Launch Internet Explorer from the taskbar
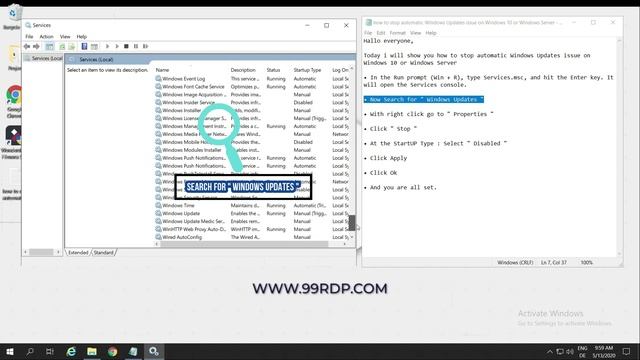The image size is (640, 360). coord(71,351)
